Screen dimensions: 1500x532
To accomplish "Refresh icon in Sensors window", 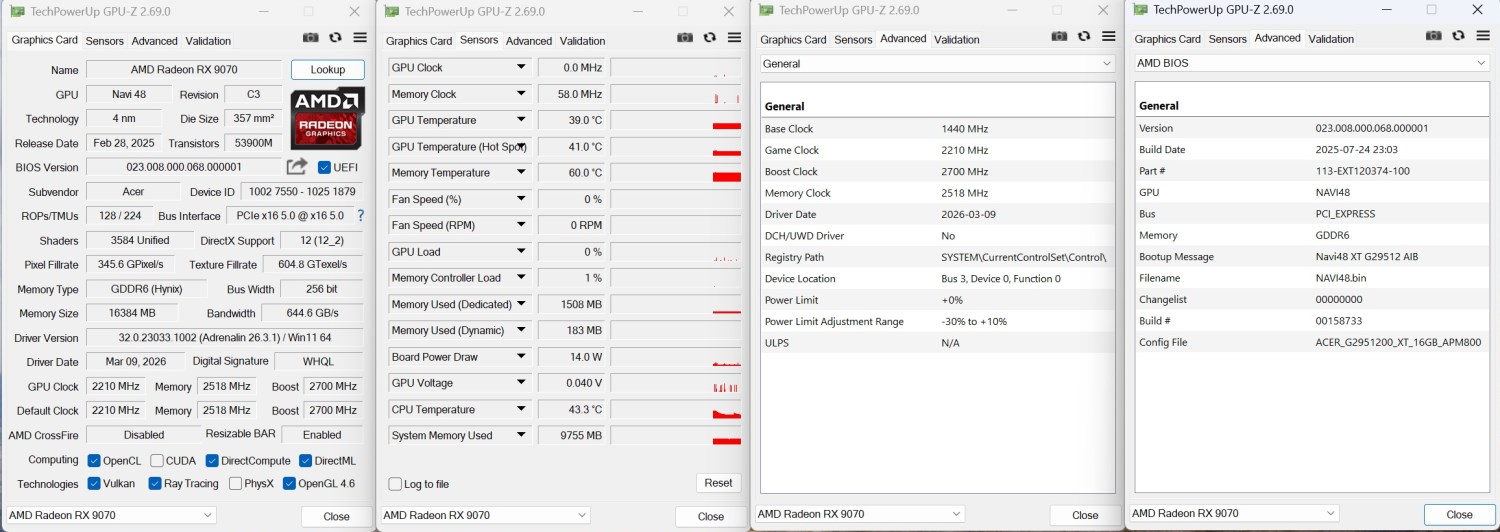I will coord(710,37).
